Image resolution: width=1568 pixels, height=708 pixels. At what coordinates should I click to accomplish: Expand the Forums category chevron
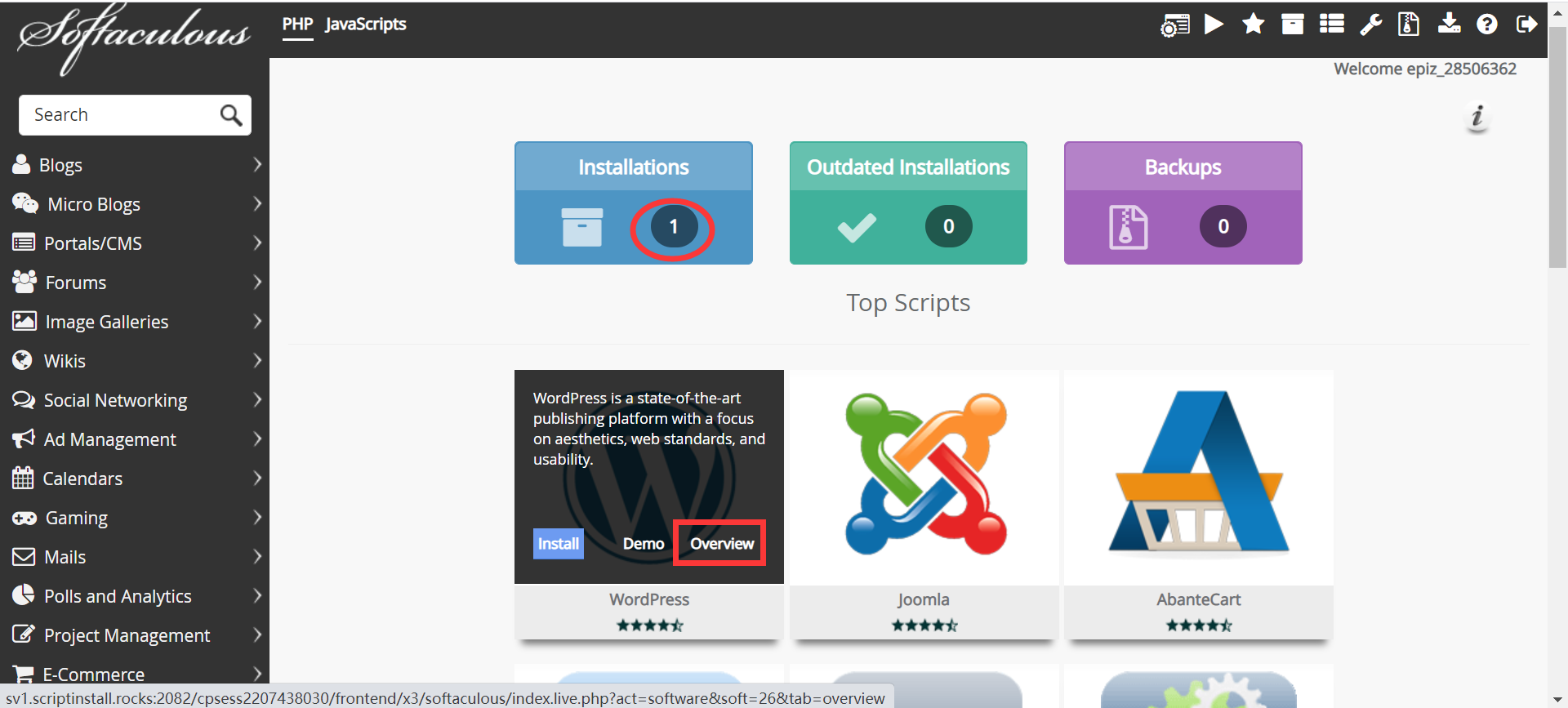pos(257,282)
